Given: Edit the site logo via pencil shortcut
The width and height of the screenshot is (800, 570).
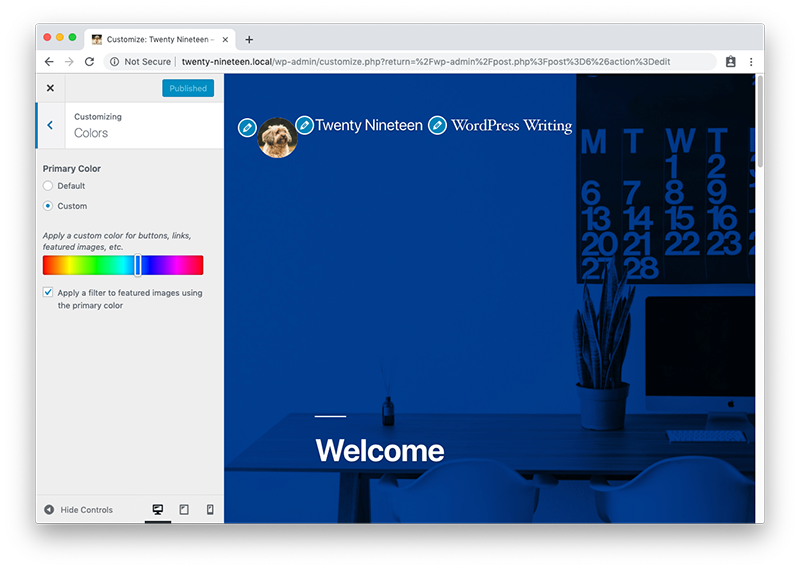Looking at the screenshot, I should (247, 128).
